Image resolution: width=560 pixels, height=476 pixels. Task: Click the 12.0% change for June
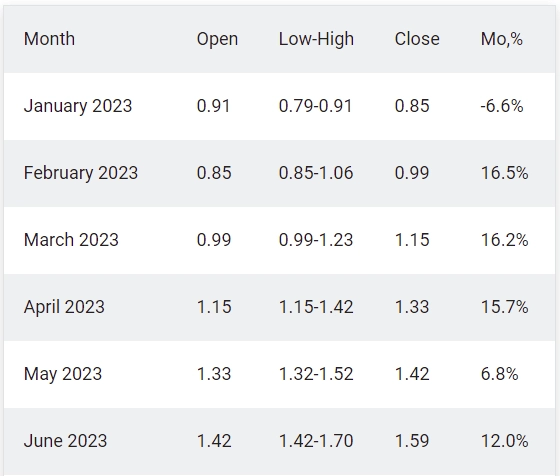[x=504, y=441]
